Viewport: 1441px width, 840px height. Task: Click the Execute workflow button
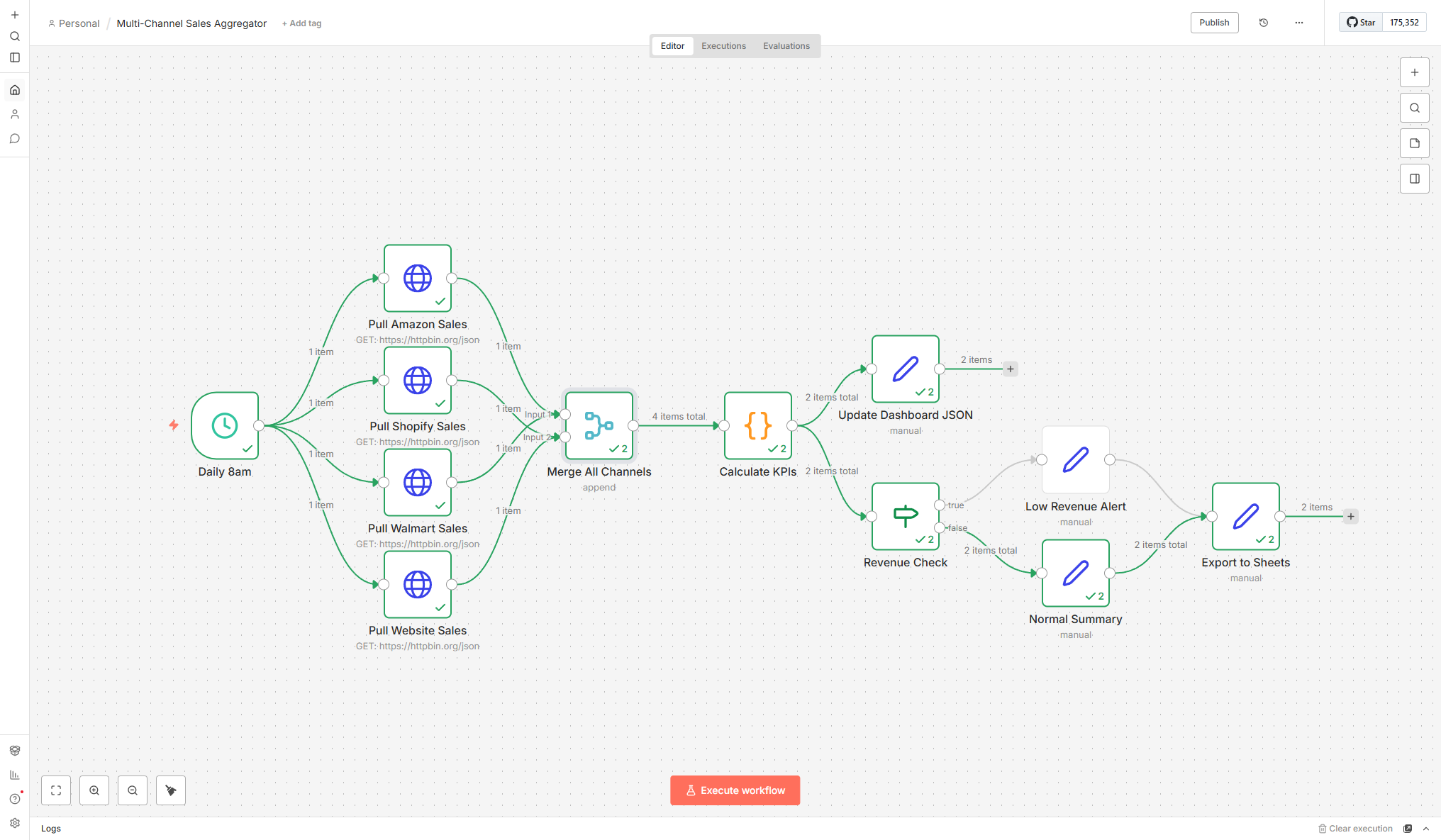click(735, 790)
